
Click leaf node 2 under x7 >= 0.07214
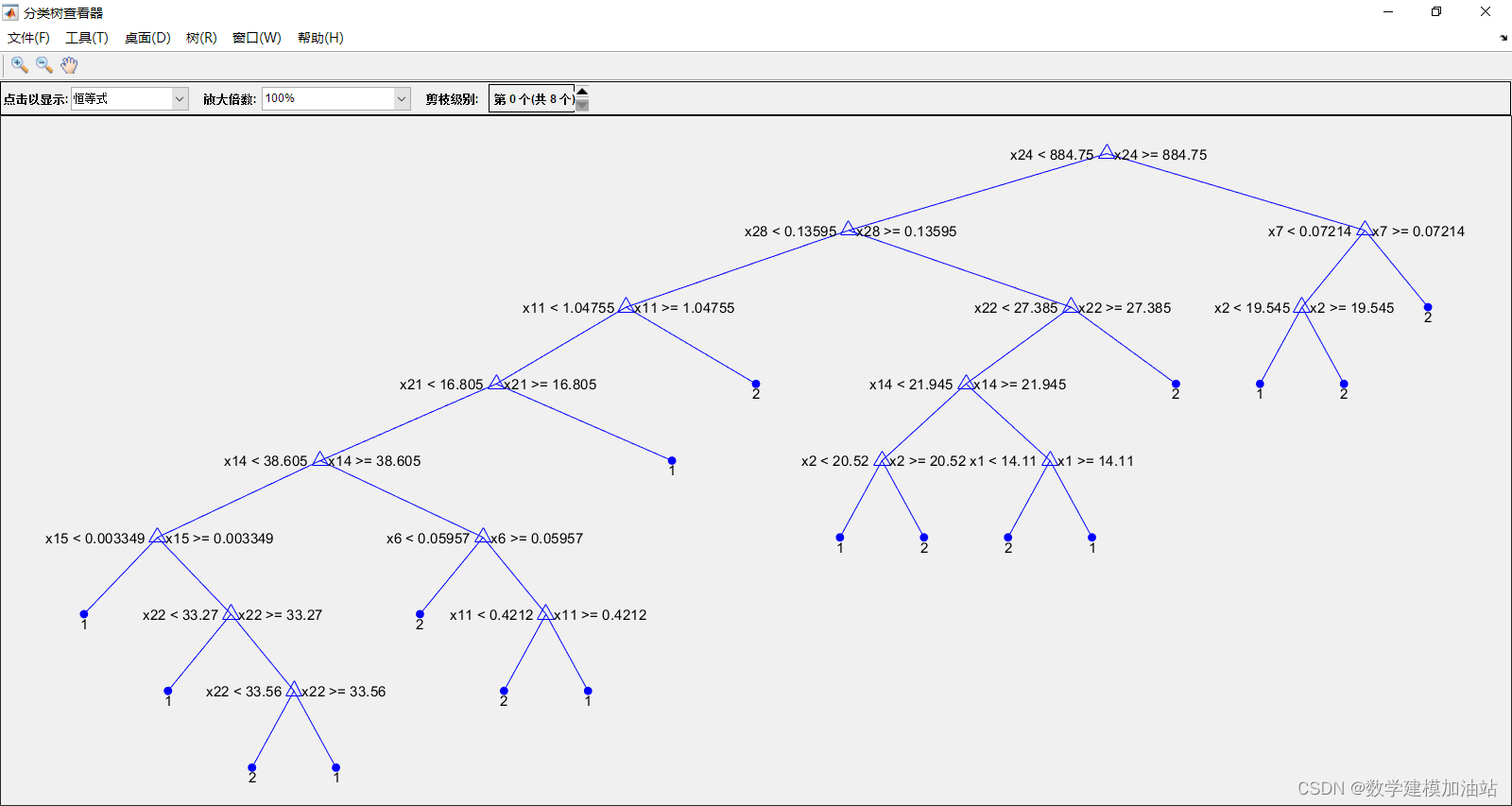click(1428, 307)
